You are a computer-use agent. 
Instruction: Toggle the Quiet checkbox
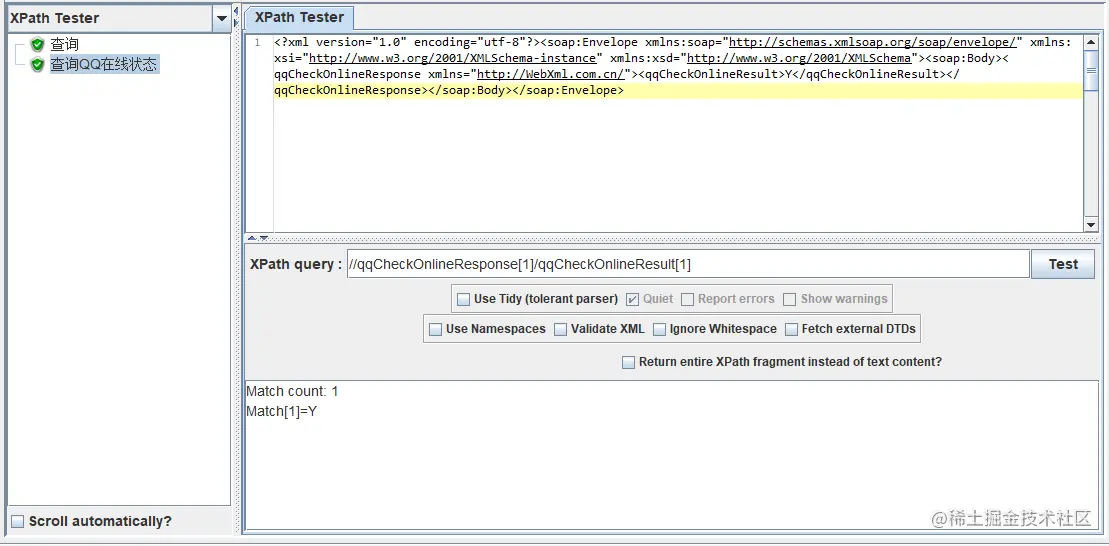(632, 299)
